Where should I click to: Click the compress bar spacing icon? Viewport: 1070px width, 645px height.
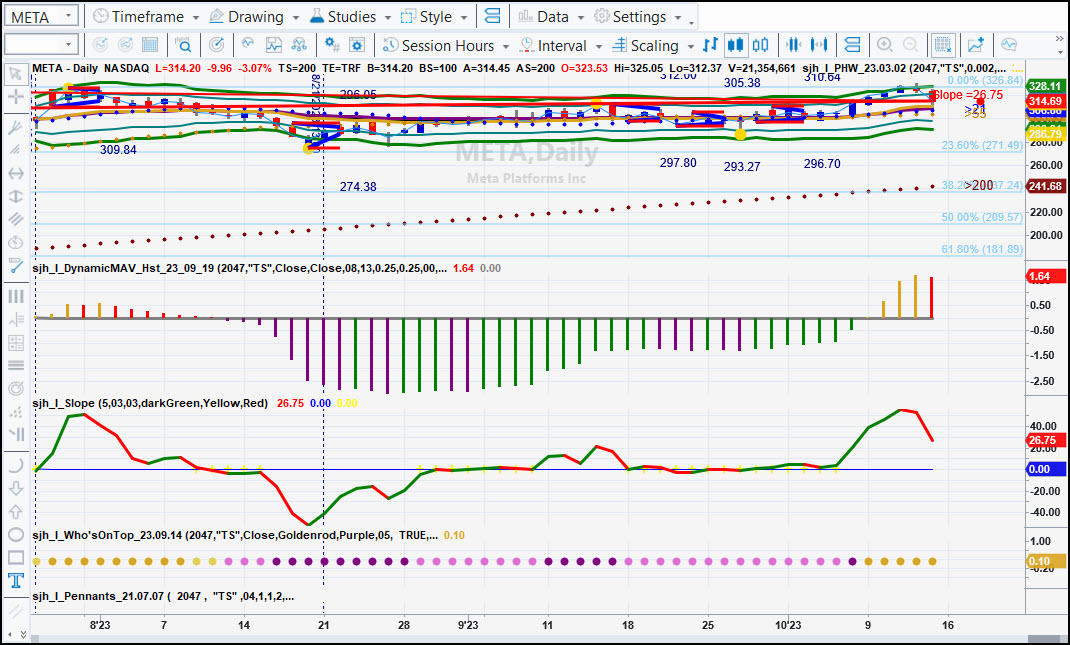[793, 45]
